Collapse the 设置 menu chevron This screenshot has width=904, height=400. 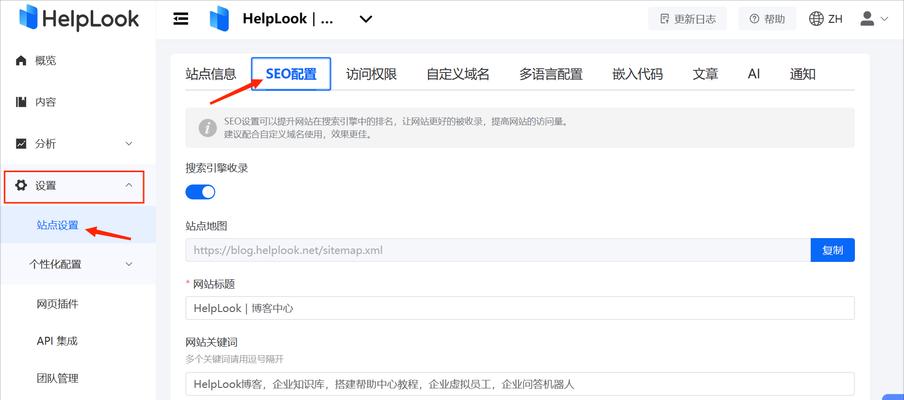[x=129, y=185]
